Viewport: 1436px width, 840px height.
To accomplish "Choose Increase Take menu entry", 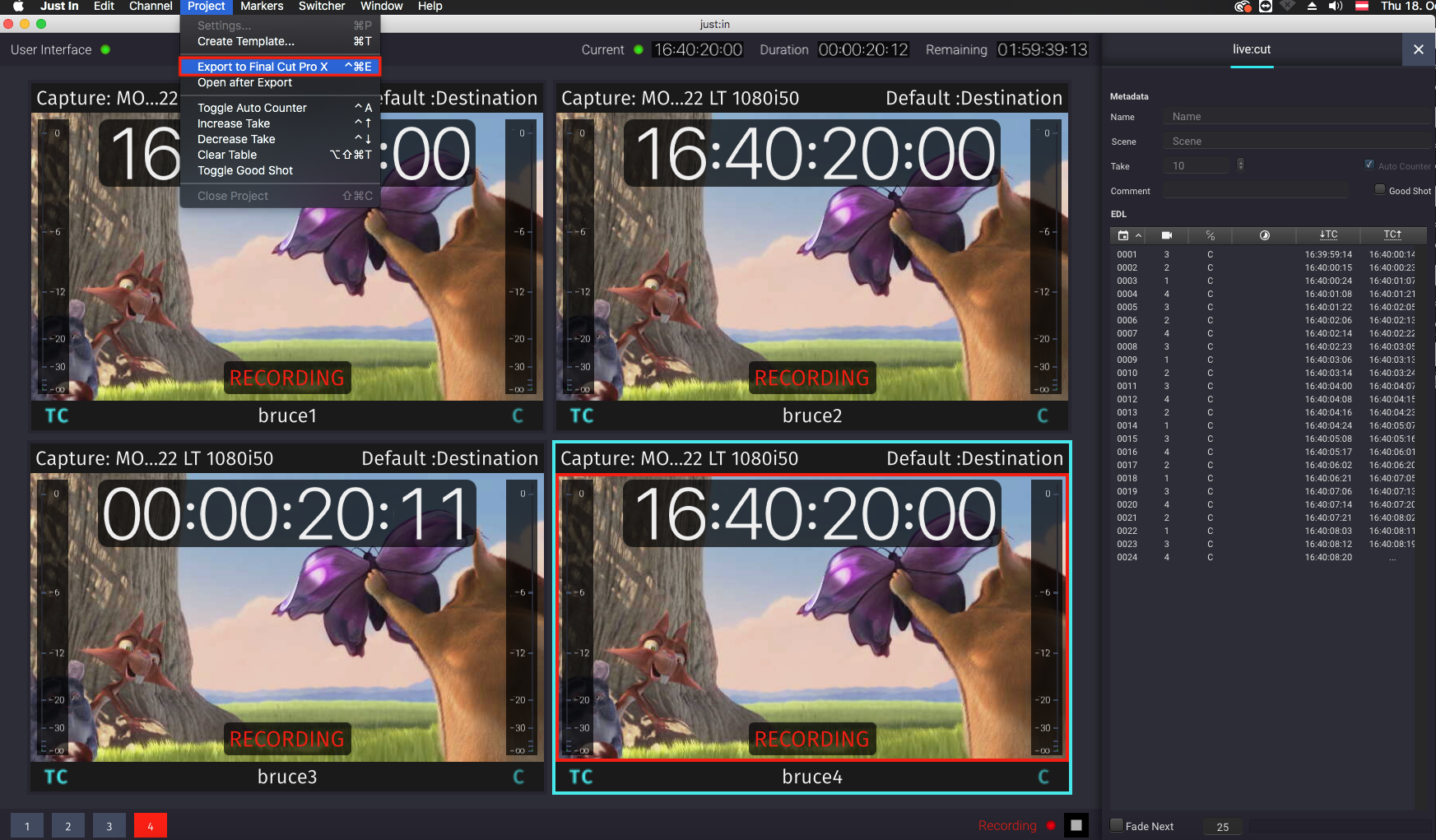I will (280, 123).
